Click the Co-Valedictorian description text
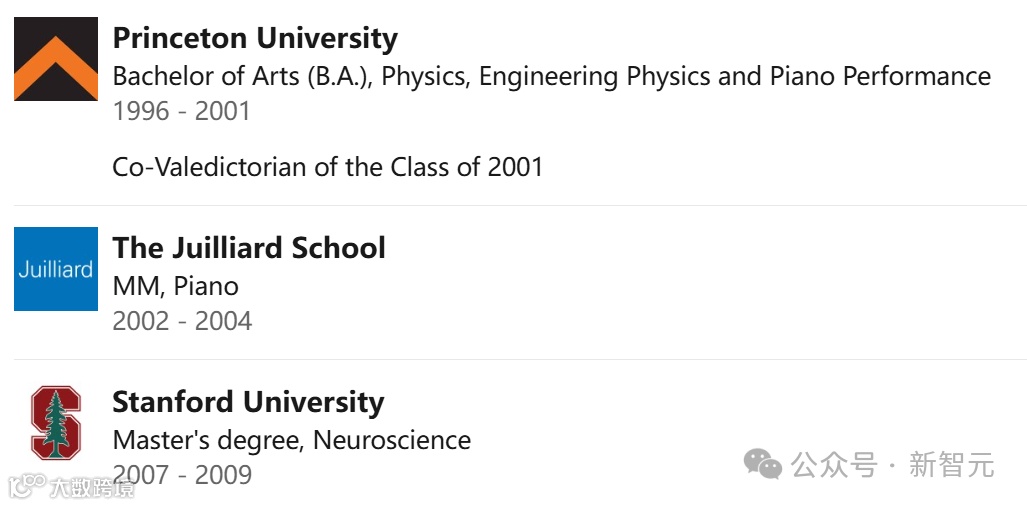Image resolution: width=1027 pixels, height=506 pixels. 327,167
